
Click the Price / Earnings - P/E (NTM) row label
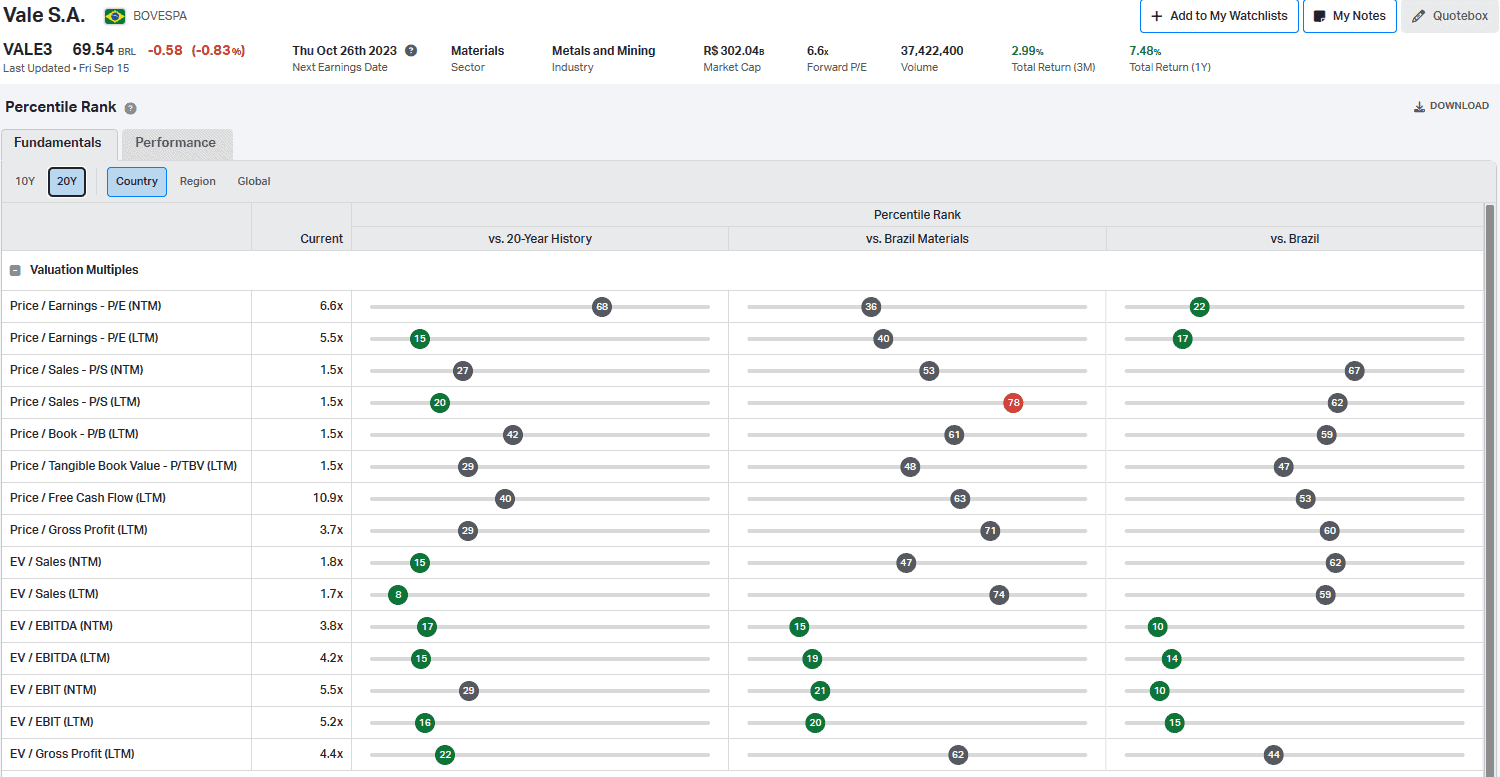[x=84, y=306]
